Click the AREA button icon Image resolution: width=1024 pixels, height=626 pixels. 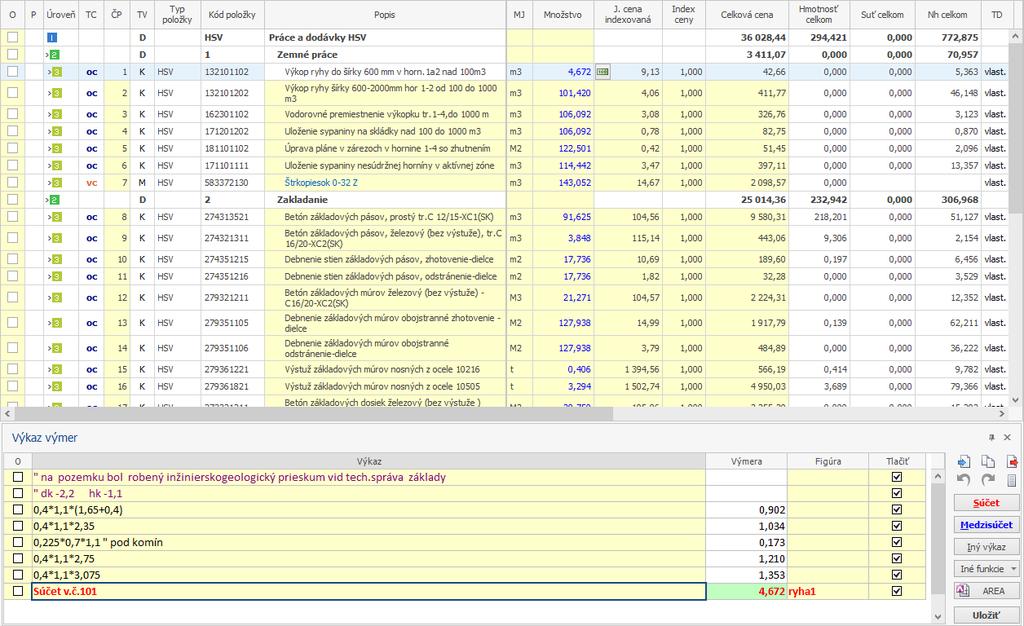coord(963,590)
